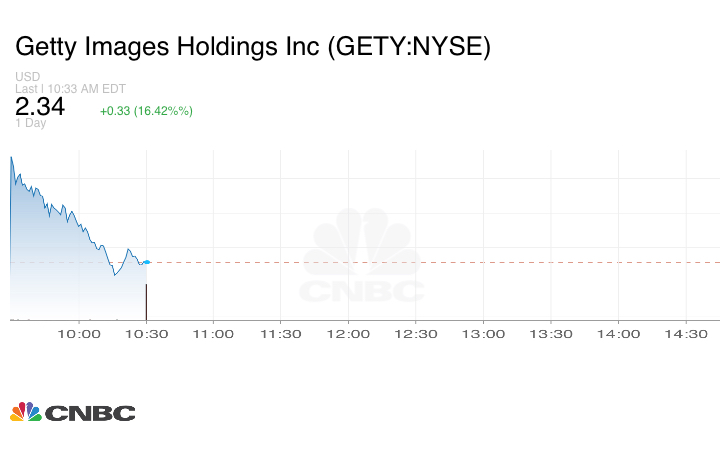This screenshot has height=450, width=720.
Task: Click the blue current price marker dot
Action: point(147,262)
